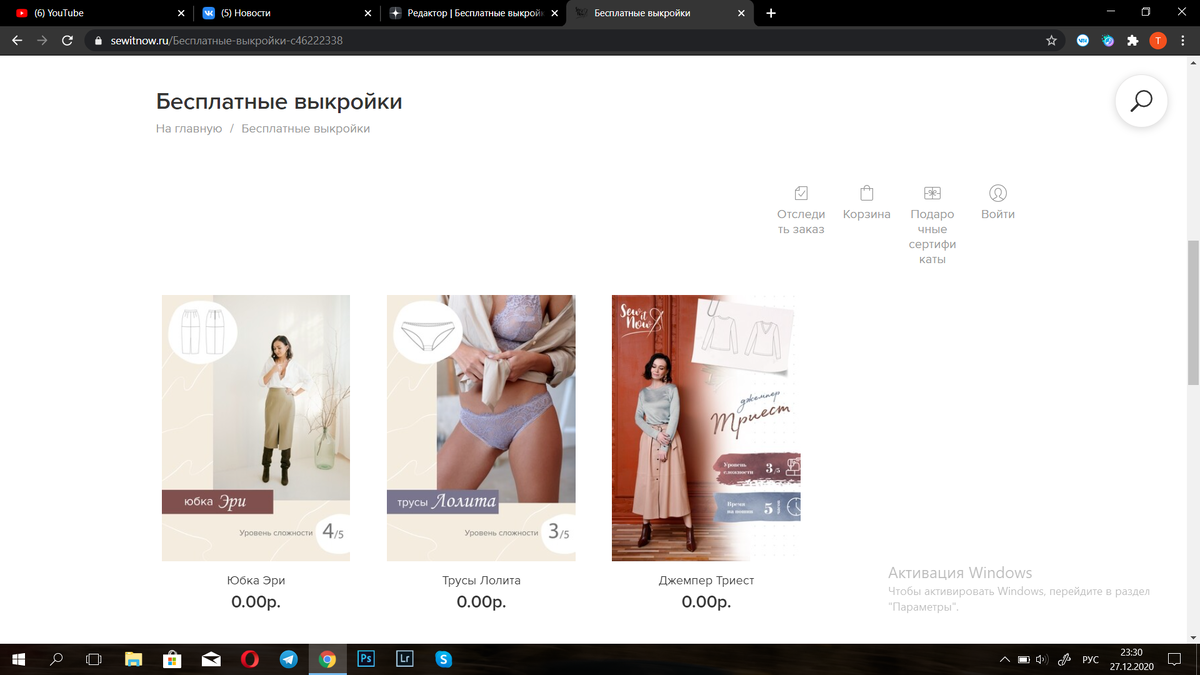The image size is (1200, 675).
Task: Open Microsoft Store from taskbar
Action: tap(172, 660)
